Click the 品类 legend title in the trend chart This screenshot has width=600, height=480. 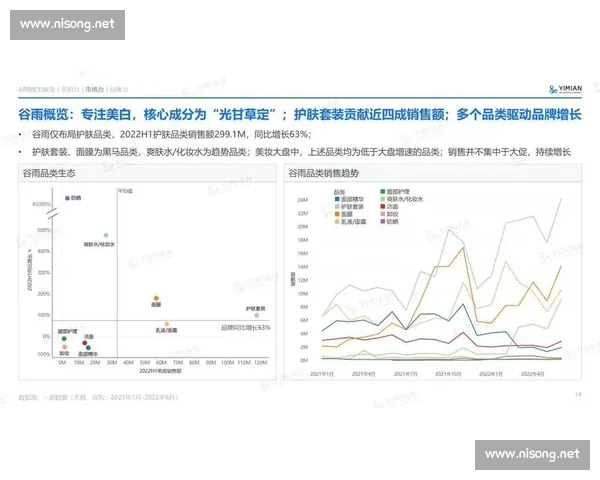point(339,192)
